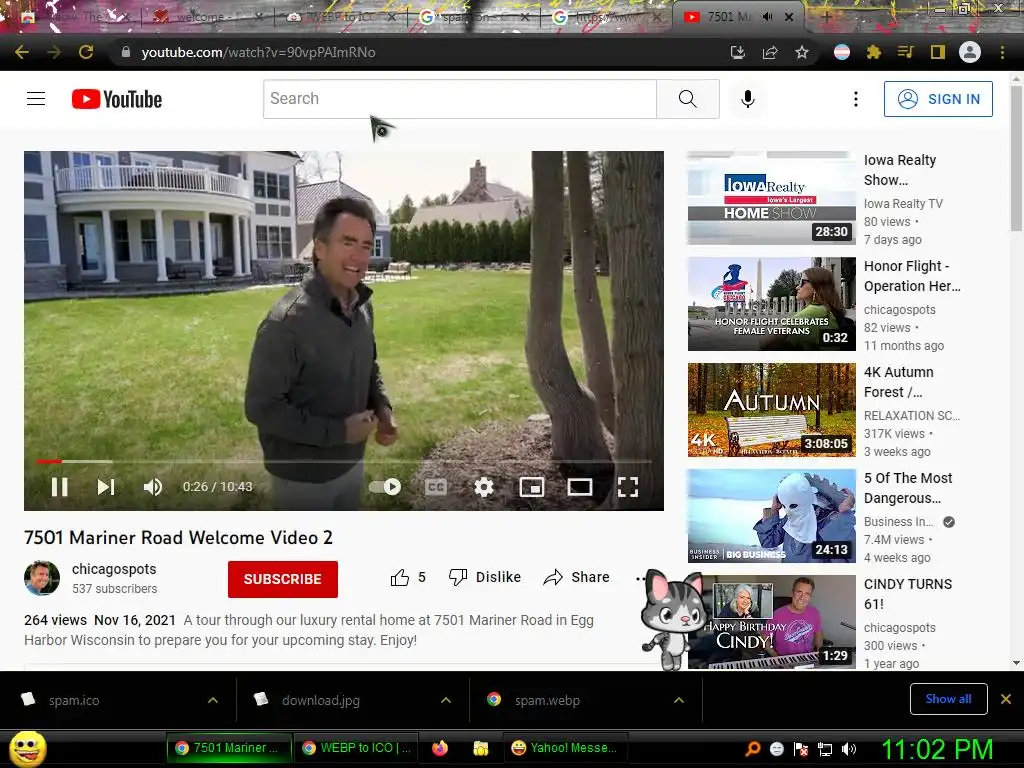Open the smiley Start button
1024x768 pixels.
[x=28, y=748]
